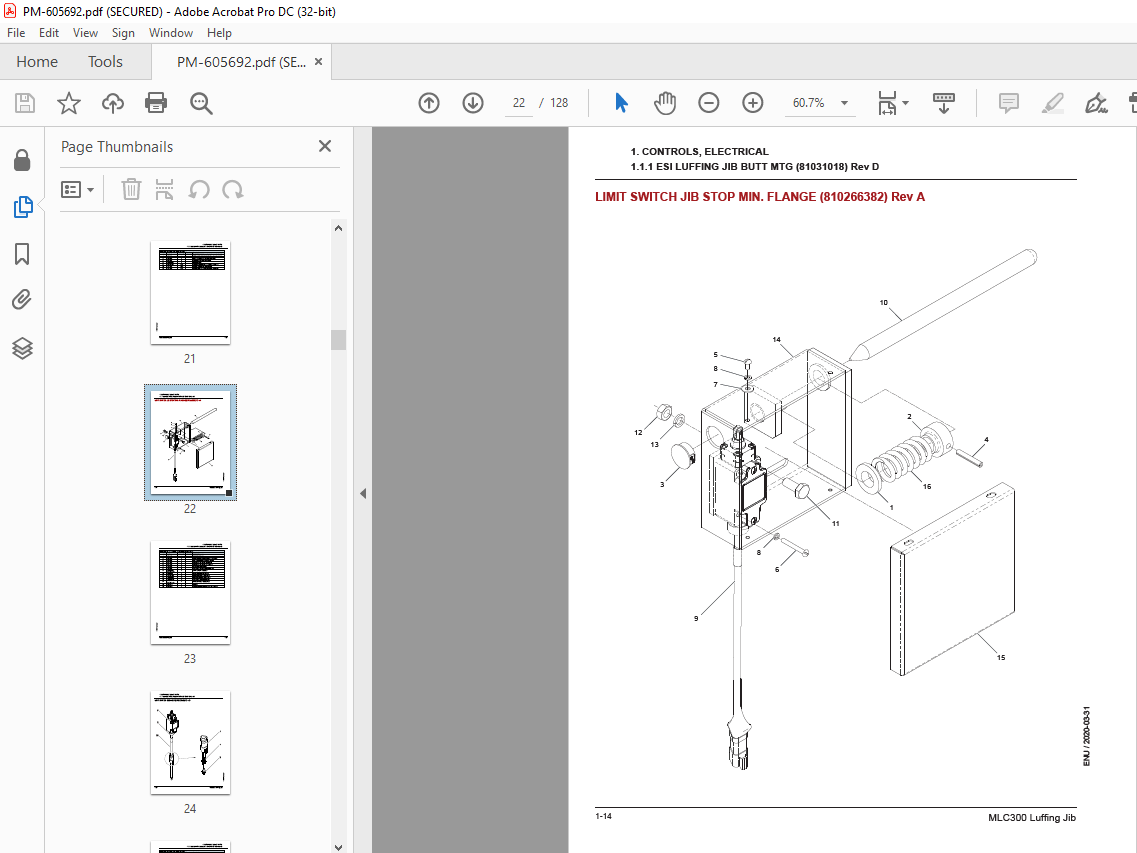
Task: Open the View menu
Action: pyautogui.click(x=85, y=33)
